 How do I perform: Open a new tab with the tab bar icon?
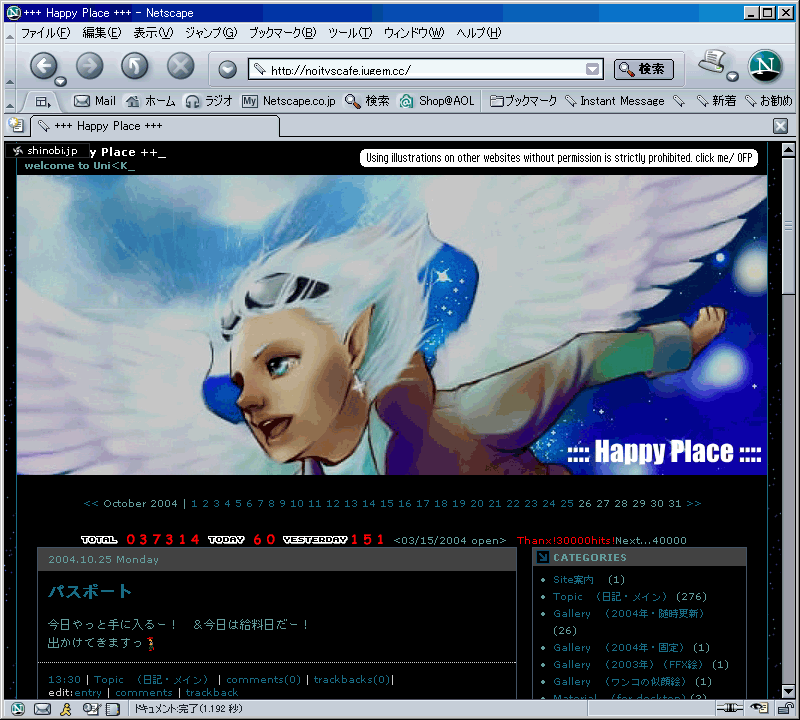16,125
